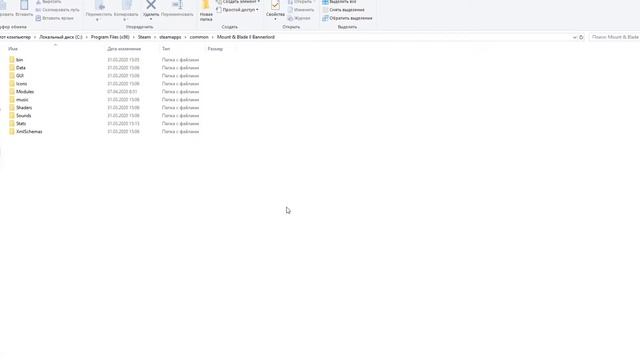Select the Stats folder
The height and width of the screenshot is (360, 640).
point(18,124)
